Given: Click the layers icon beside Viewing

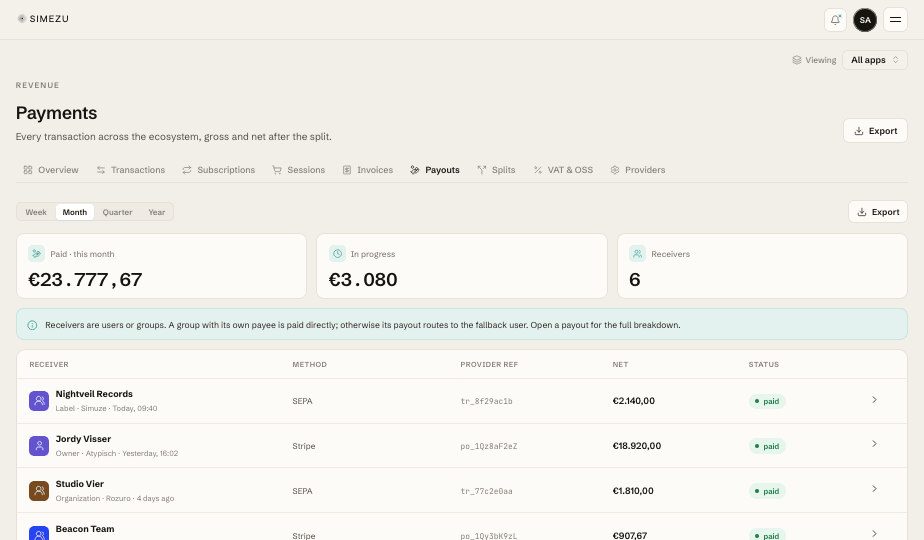Looking at the screenshot, I should point(797,60).
